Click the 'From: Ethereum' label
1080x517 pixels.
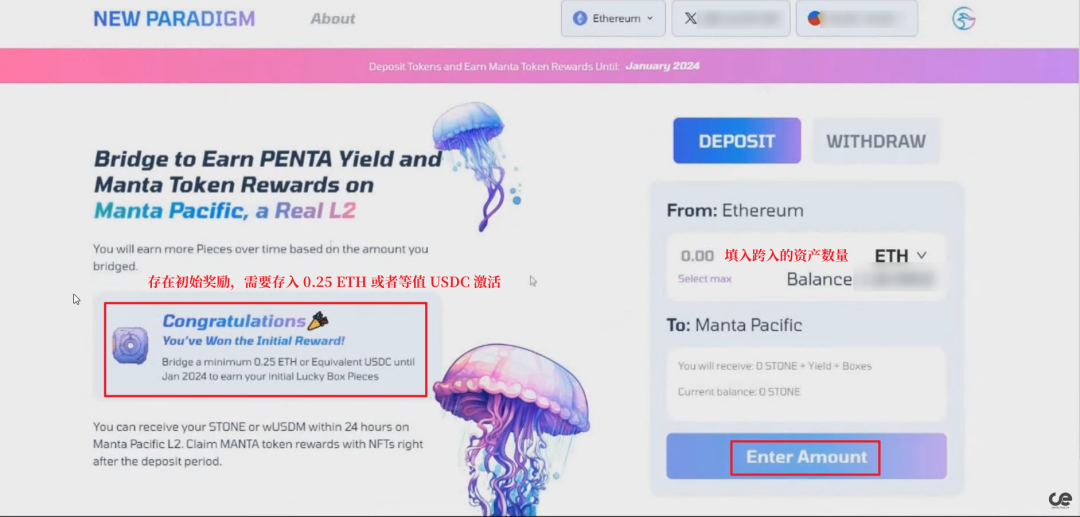(735, 210)
